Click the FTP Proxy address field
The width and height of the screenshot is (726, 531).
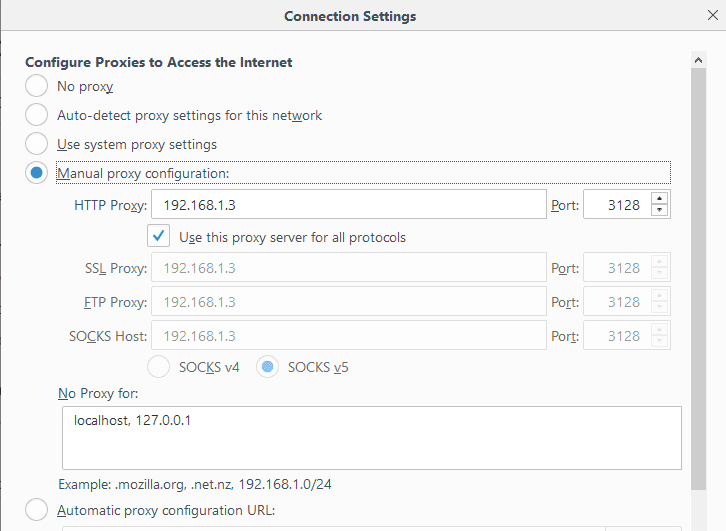[349, 301]
